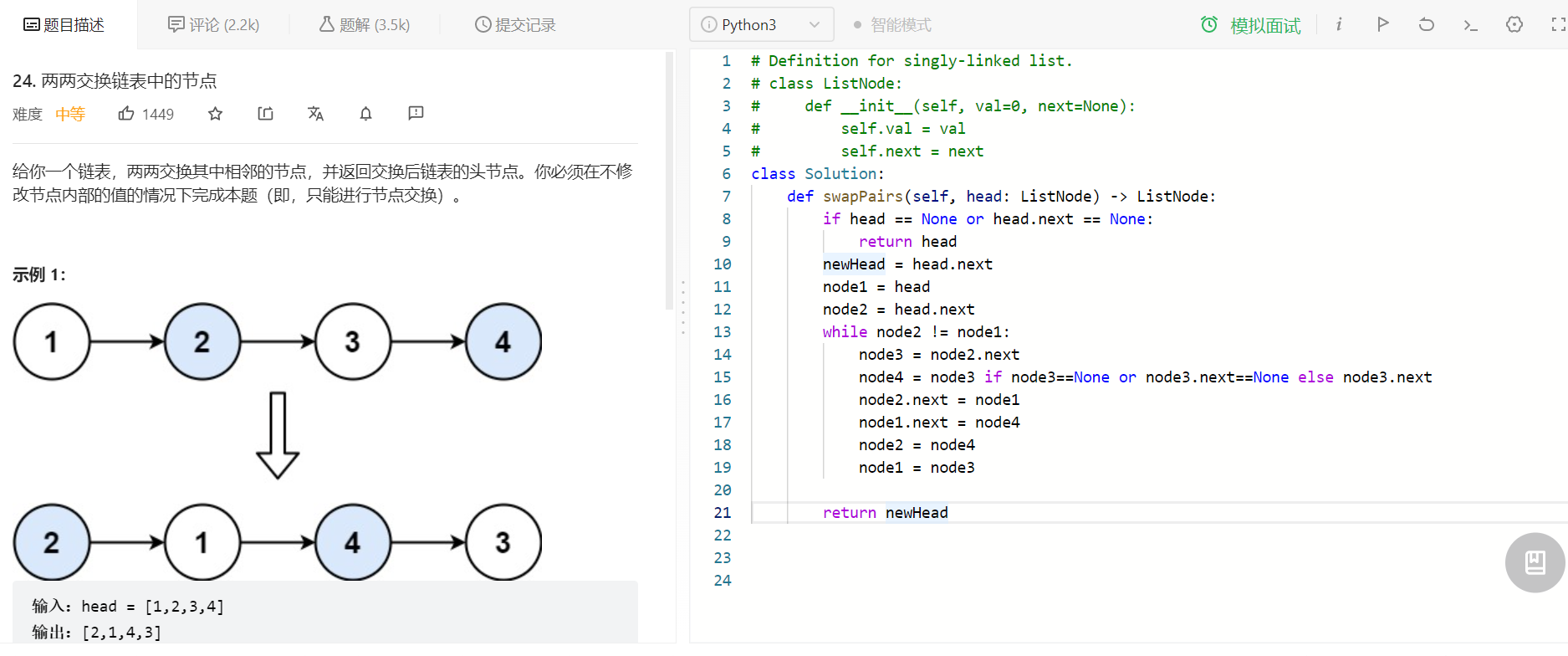Viewport: 1568px width, 656px height.
Task: Click the 'node2.next = node1' line
Action: (939, 399)
